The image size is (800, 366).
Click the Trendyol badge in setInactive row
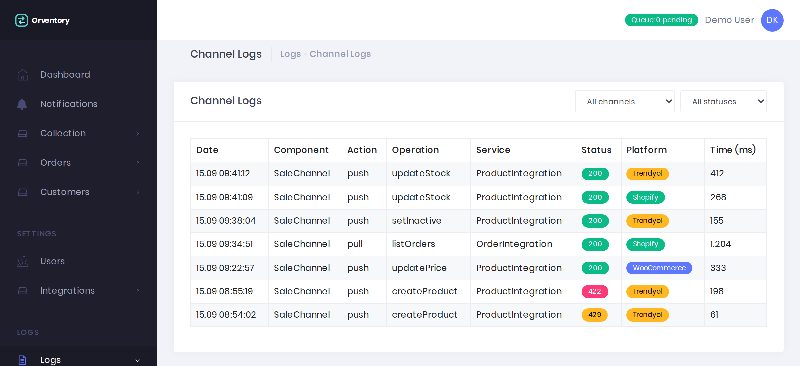(x=647, y=221)
